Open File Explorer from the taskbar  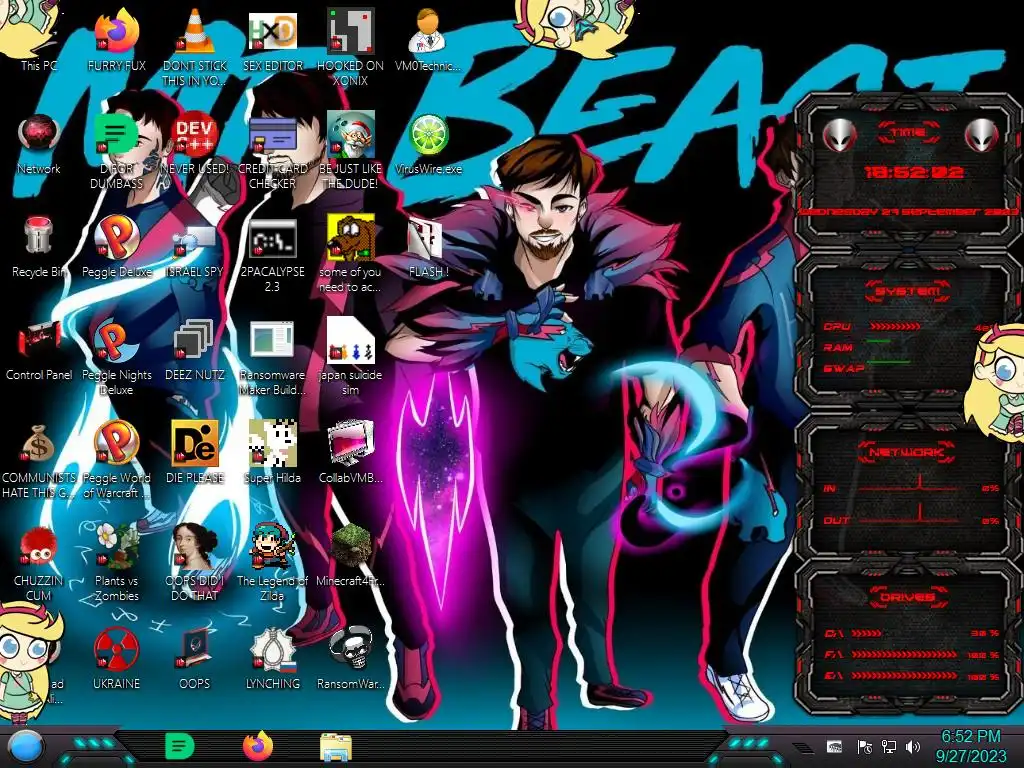coord(336,746)
